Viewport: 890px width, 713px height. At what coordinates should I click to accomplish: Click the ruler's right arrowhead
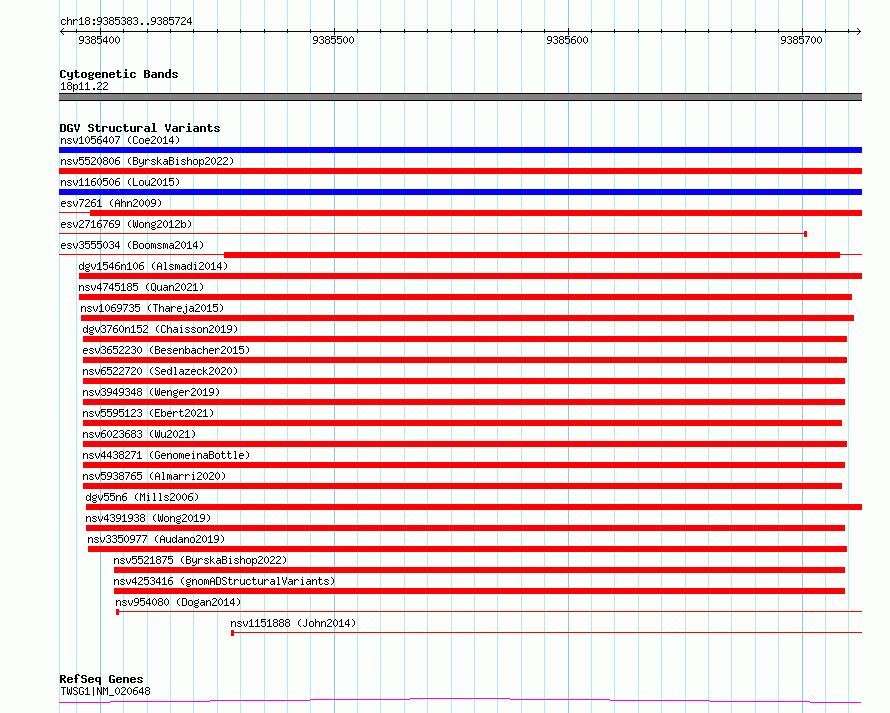859,31
